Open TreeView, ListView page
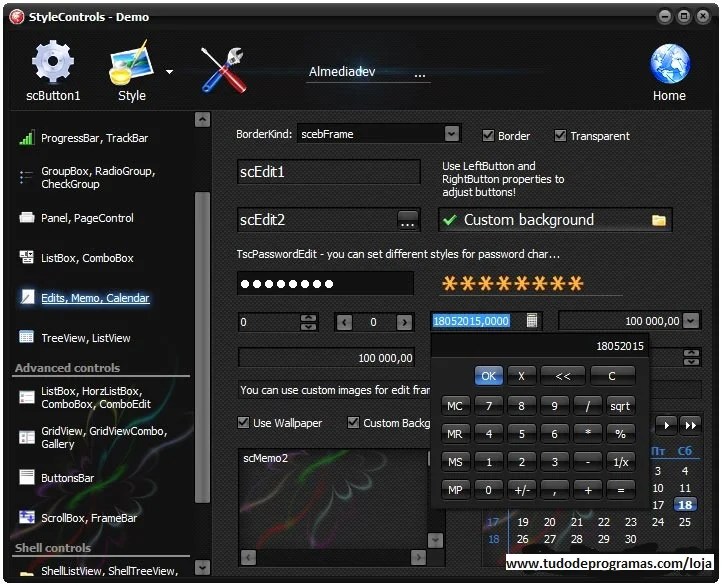Screen dimensions: 722x586 click(x=86, y=338)
